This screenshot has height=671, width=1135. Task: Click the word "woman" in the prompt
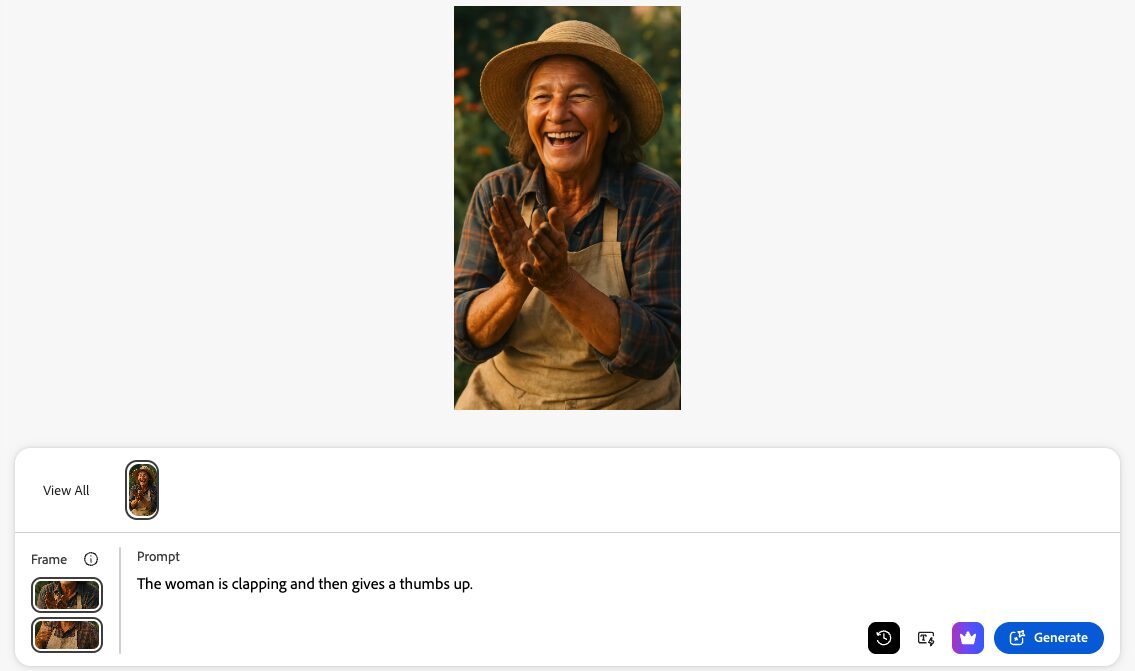click(189, 584)
